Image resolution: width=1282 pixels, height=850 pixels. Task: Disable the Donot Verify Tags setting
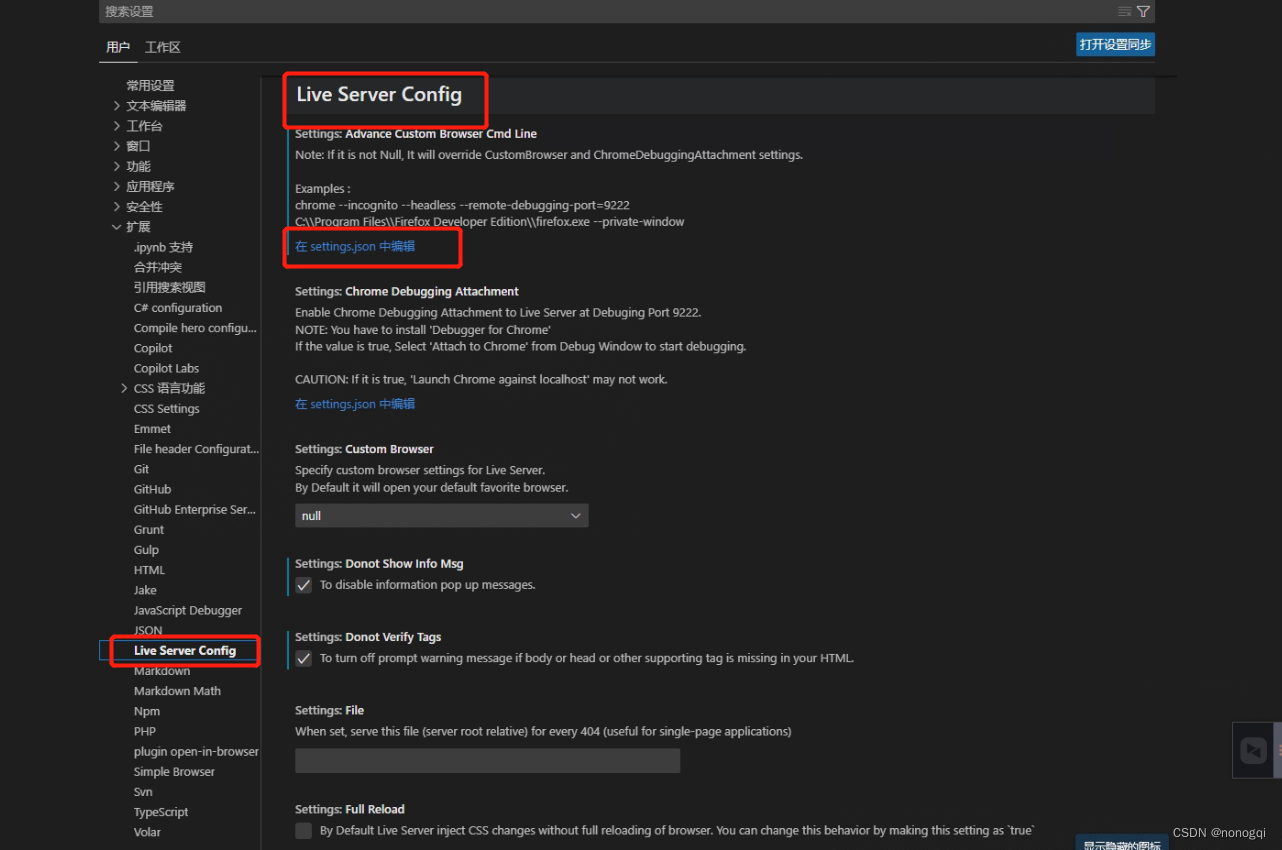coord(303,658)
